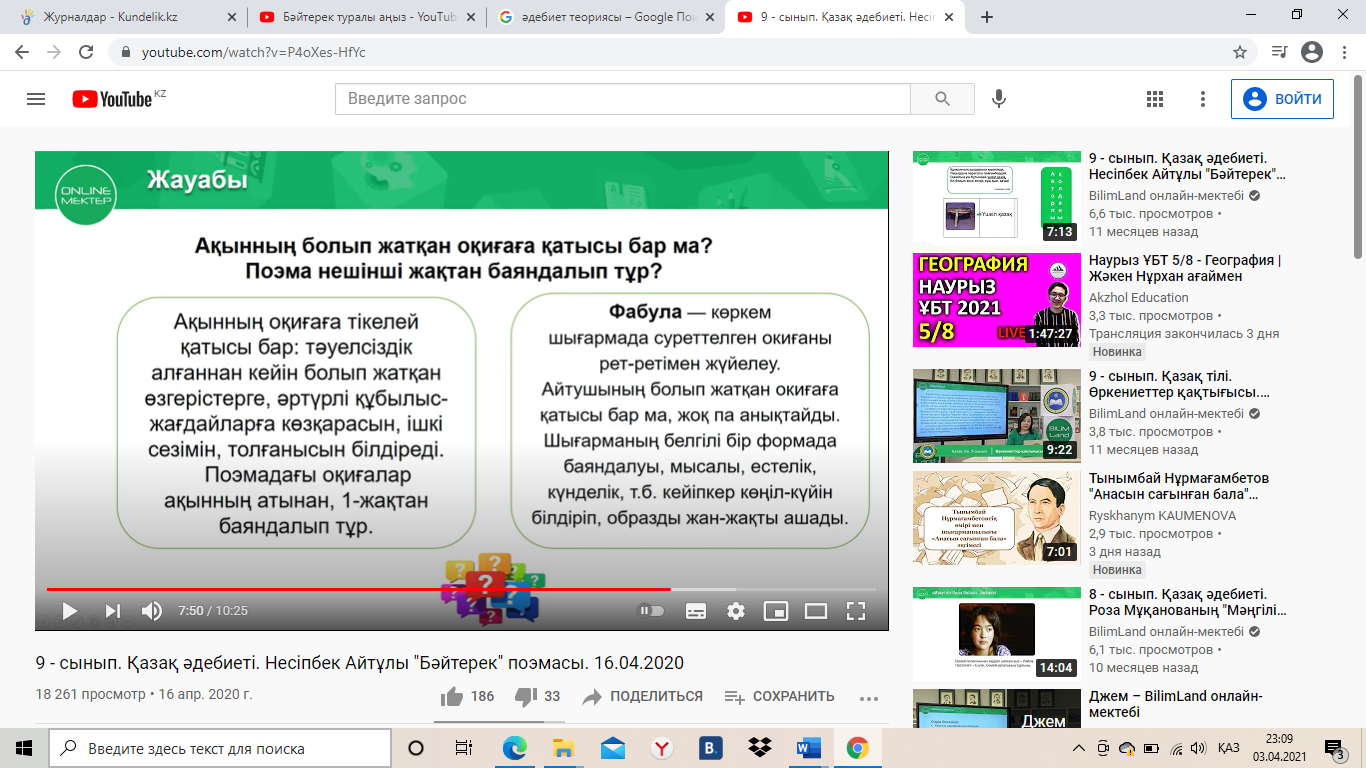
Task: Open Джем – BilimLand video title
Action: [1176, 704]
